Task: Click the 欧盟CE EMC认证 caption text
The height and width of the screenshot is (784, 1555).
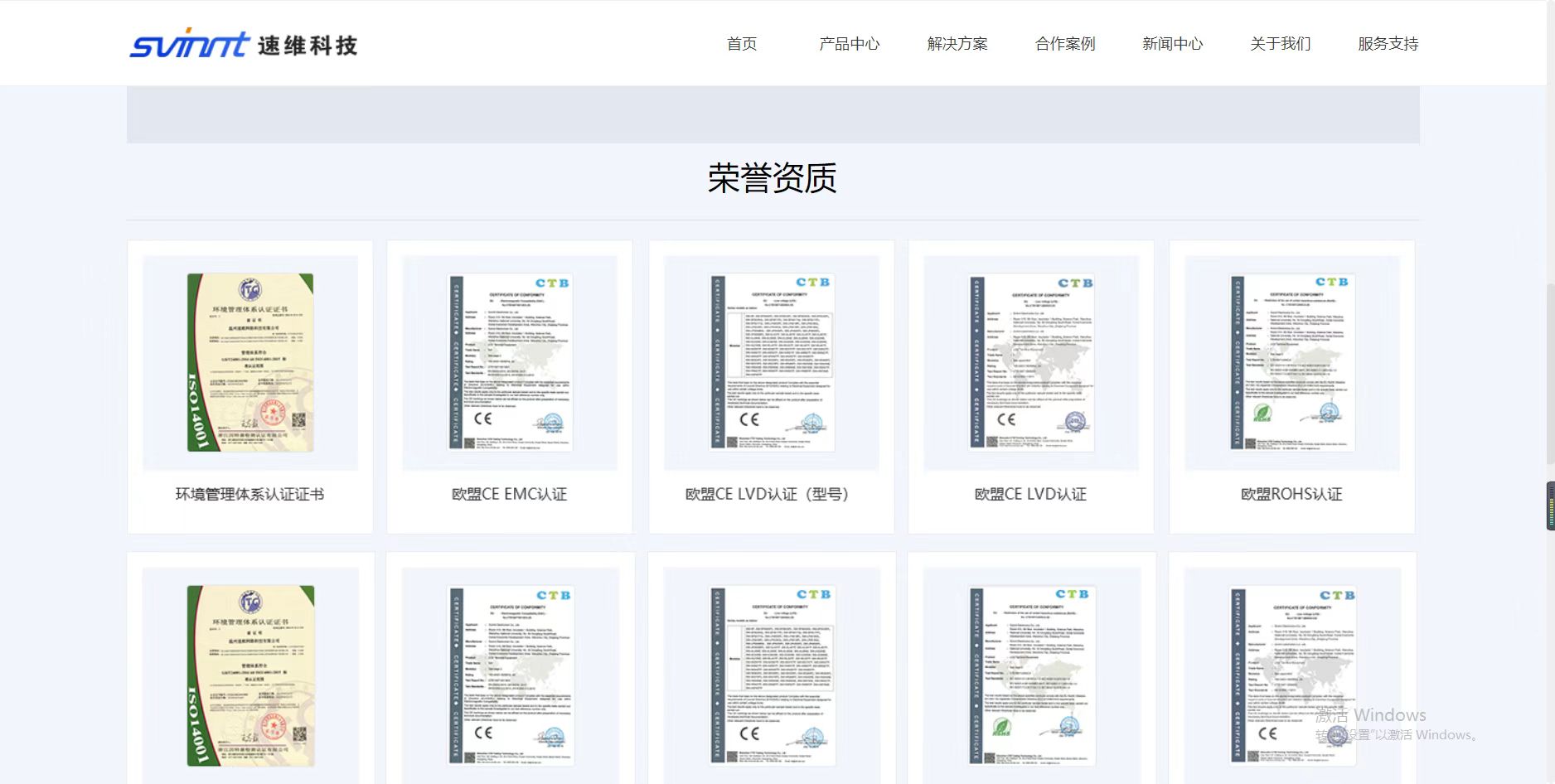Action: 510,495
